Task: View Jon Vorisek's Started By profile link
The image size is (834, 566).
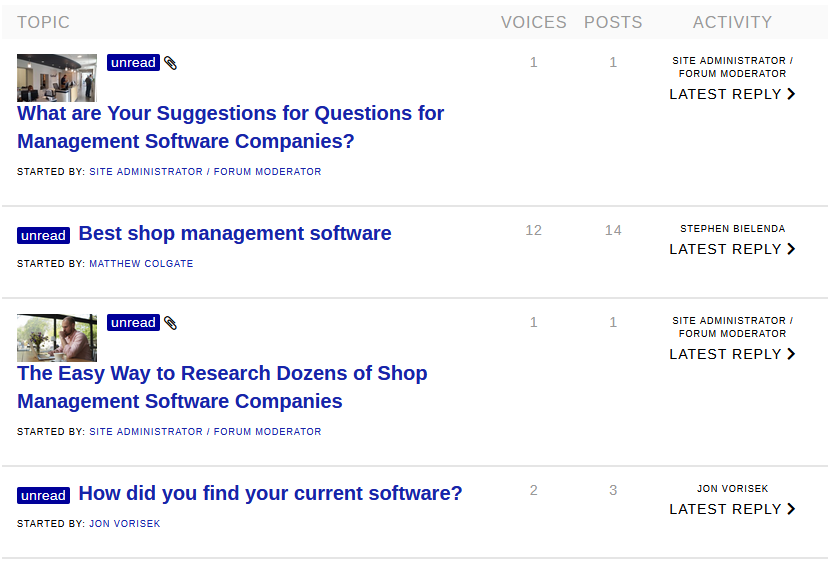Action: pyautogui.click(x=124, y=524)
